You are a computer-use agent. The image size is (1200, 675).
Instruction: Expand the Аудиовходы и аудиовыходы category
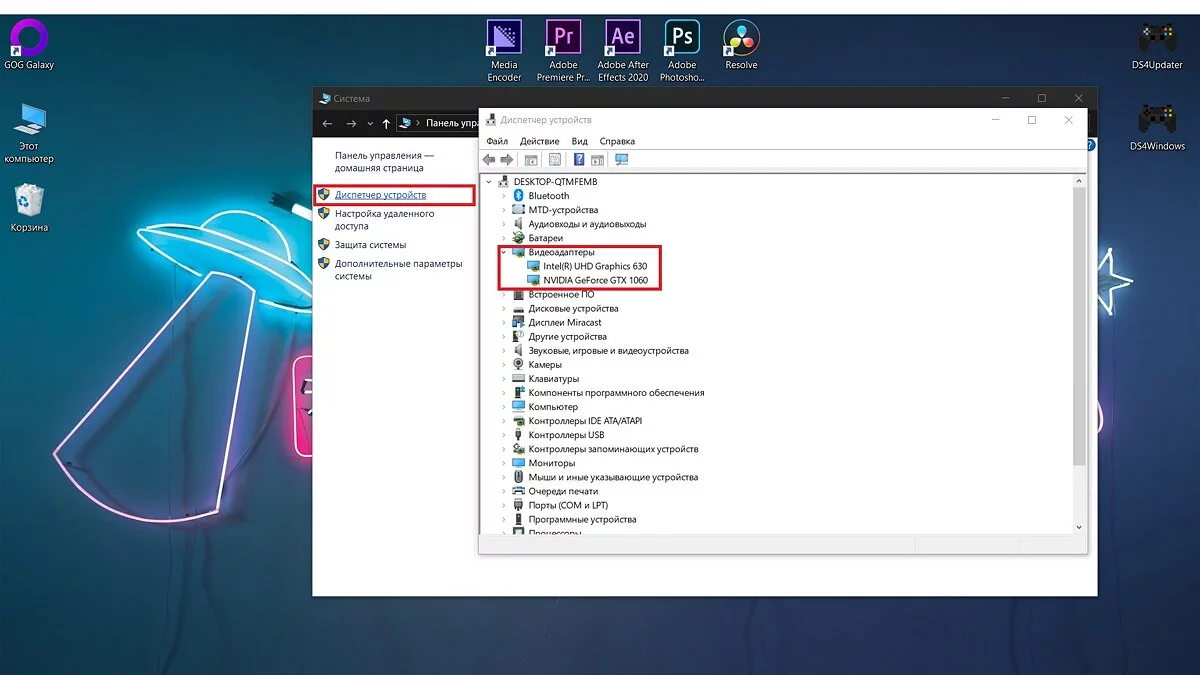504,224
